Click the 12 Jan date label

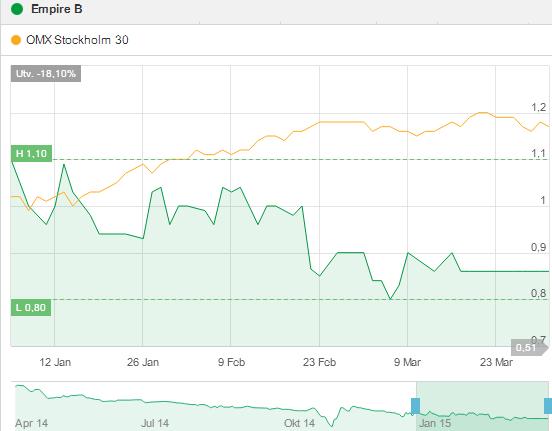coord(55,362)
